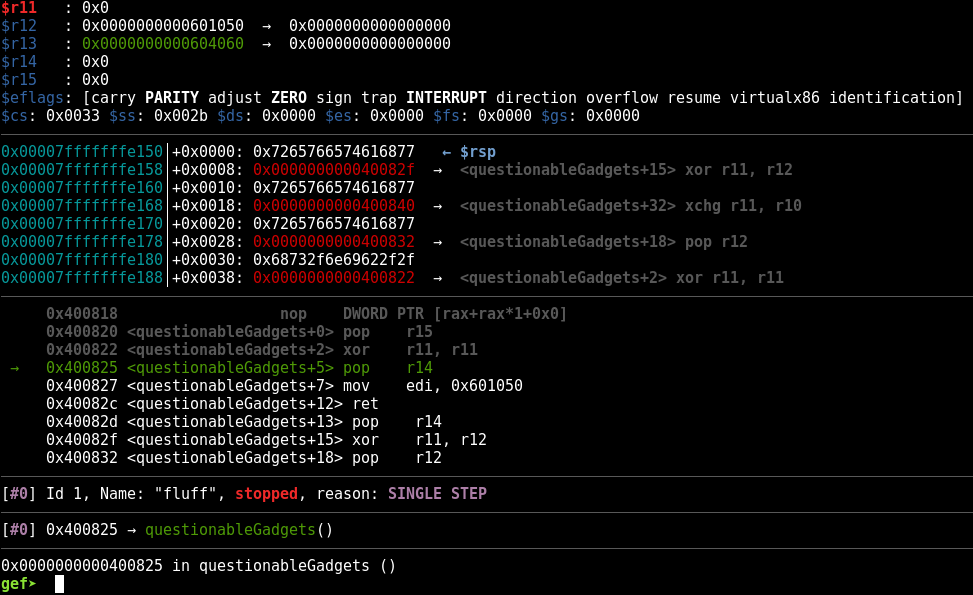Click the bold PARITY flag

[172, 97]
